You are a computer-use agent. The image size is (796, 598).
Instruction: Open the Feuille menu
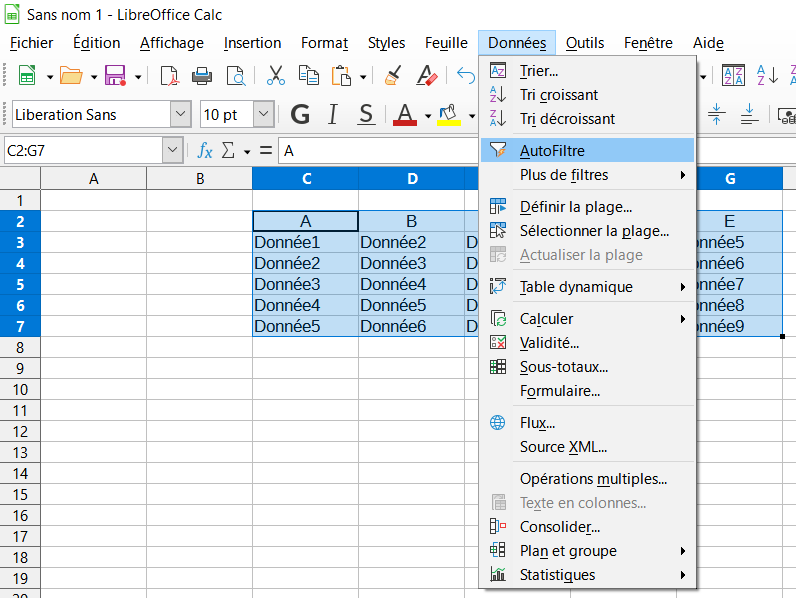[446, 43]
